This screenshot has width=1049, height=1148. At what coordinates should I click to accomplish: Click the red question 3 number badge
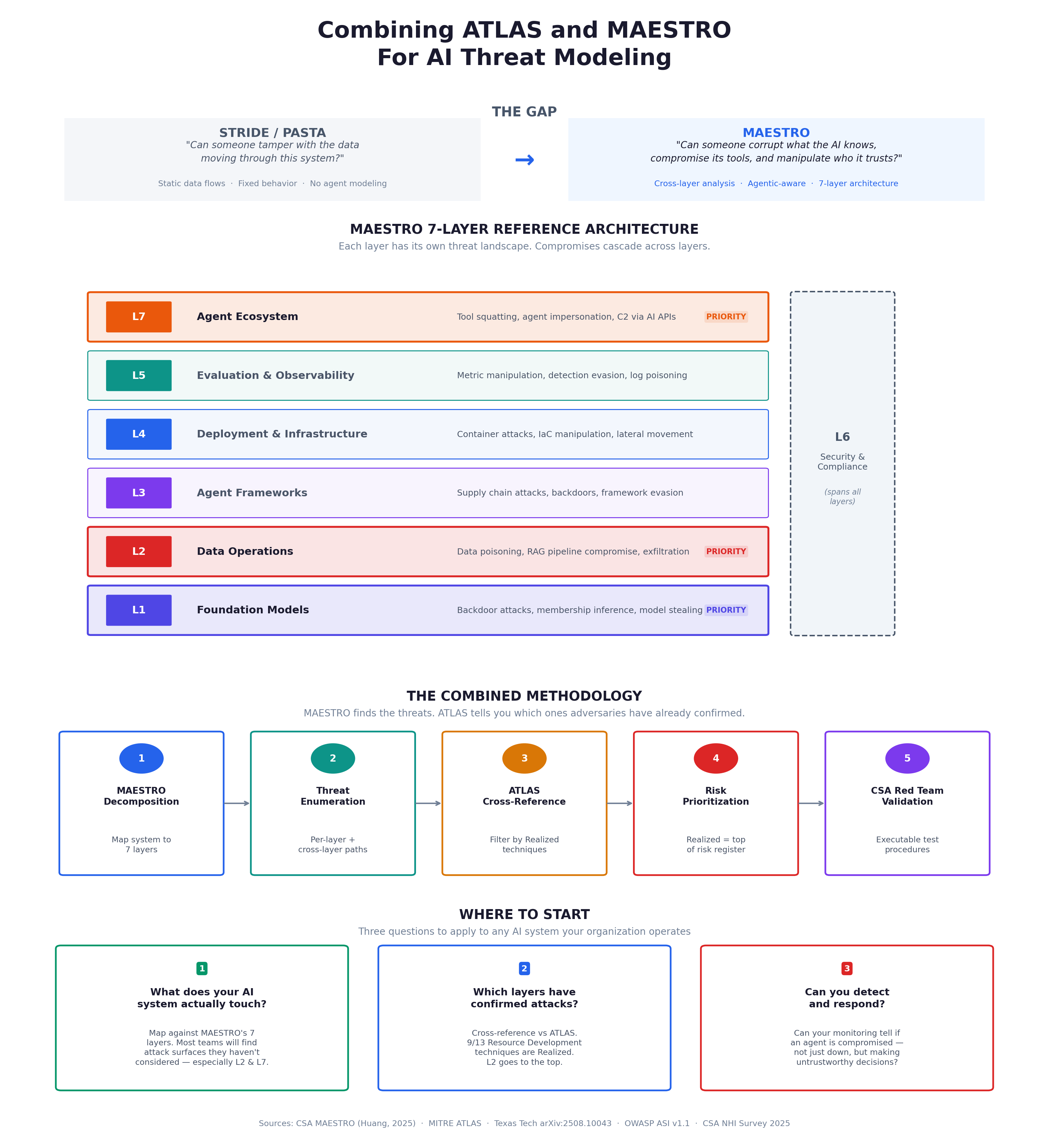846,968
